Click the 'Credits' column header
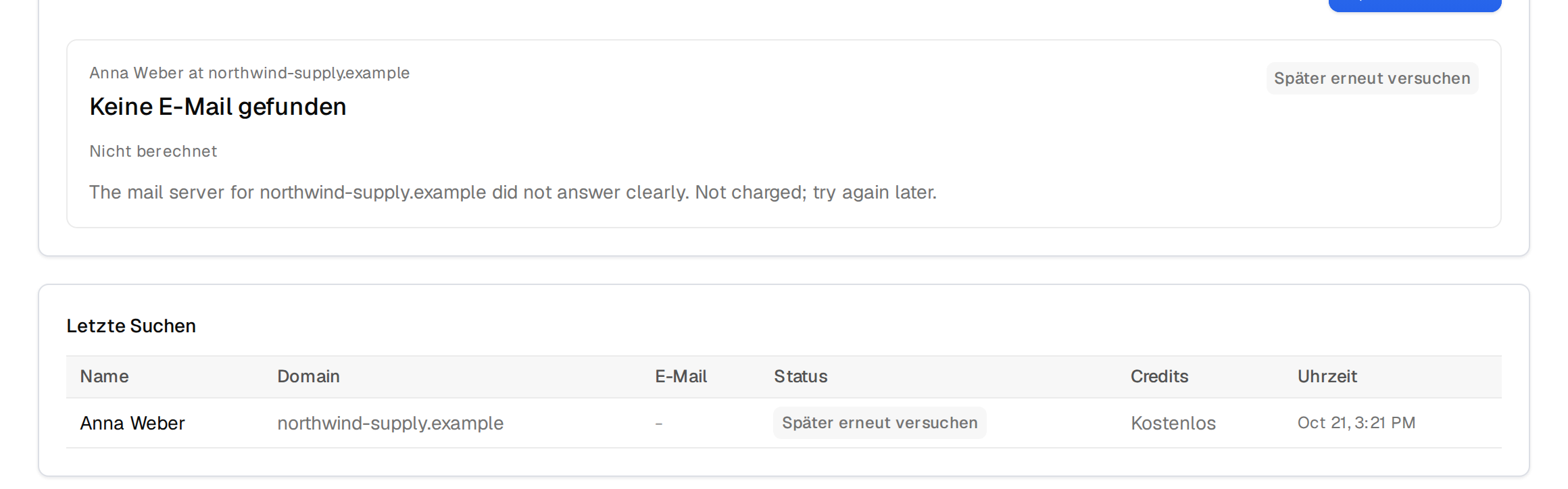 coord(1159,376)
